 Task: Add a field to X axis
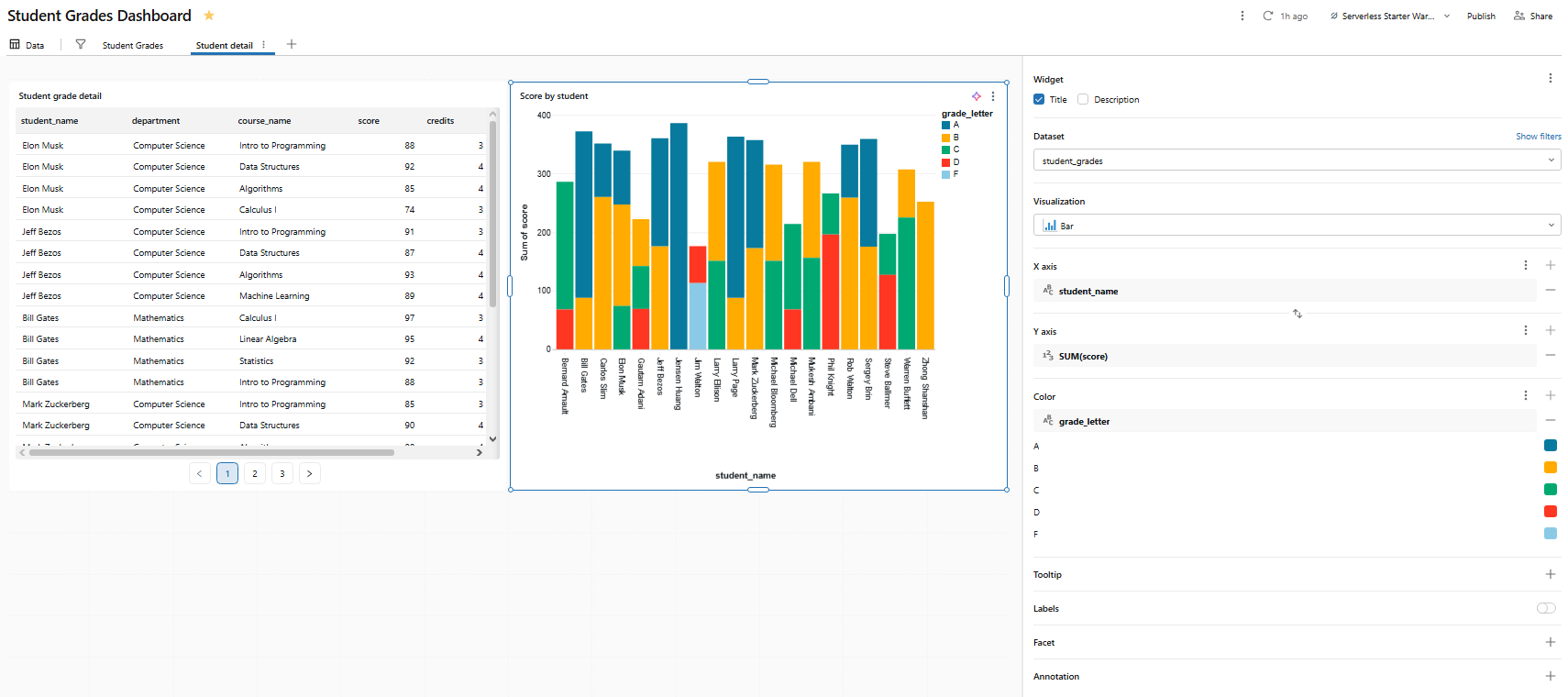1551,265
